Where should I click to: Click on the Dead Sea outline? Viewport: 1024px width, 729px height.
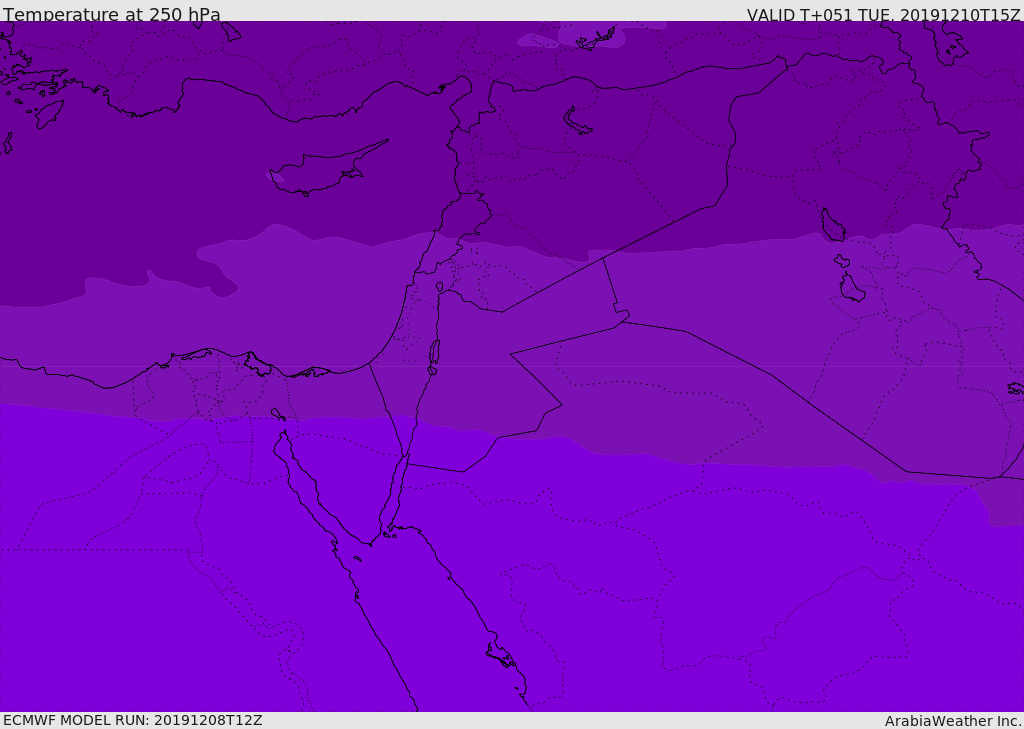point(434,352)
